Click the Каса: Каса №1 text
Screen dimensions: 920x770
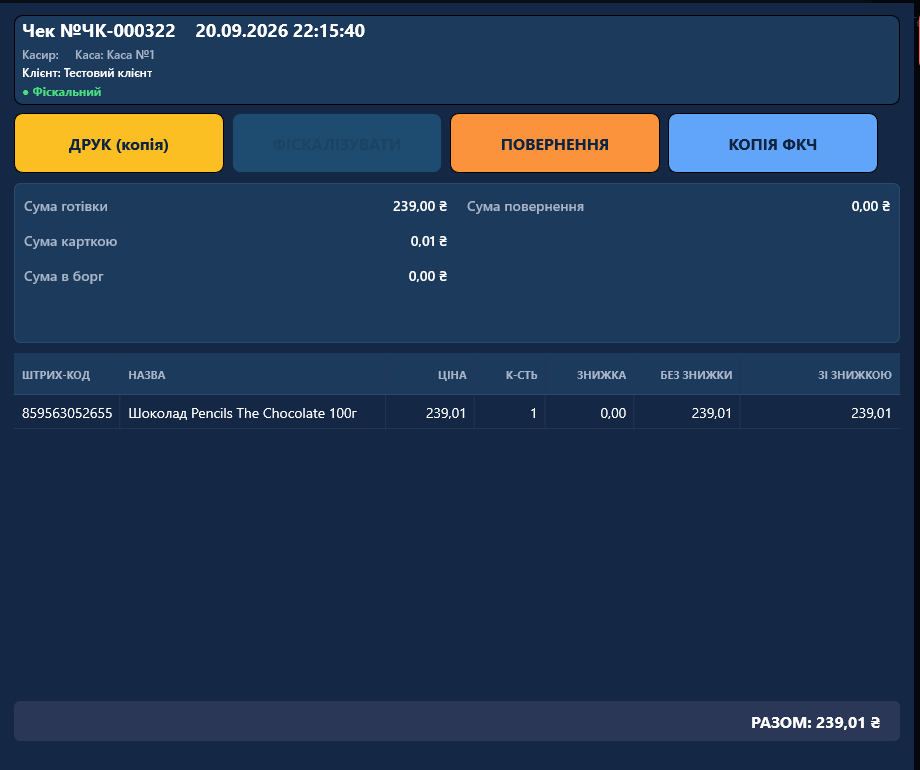click(115, 55)
